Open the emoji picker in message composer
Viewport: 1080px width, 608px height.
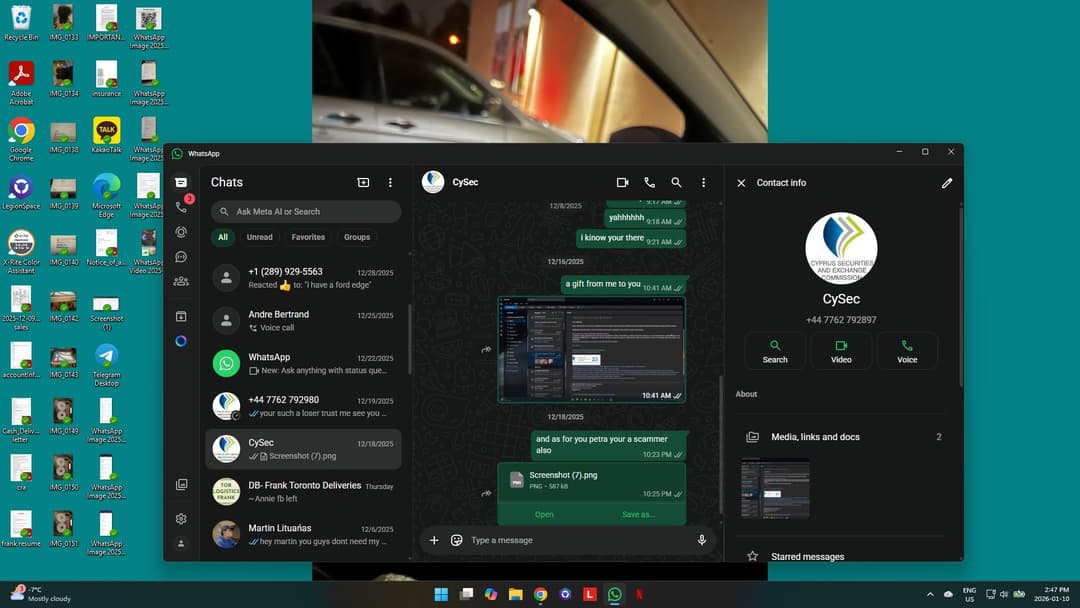(x=456, y=541)
